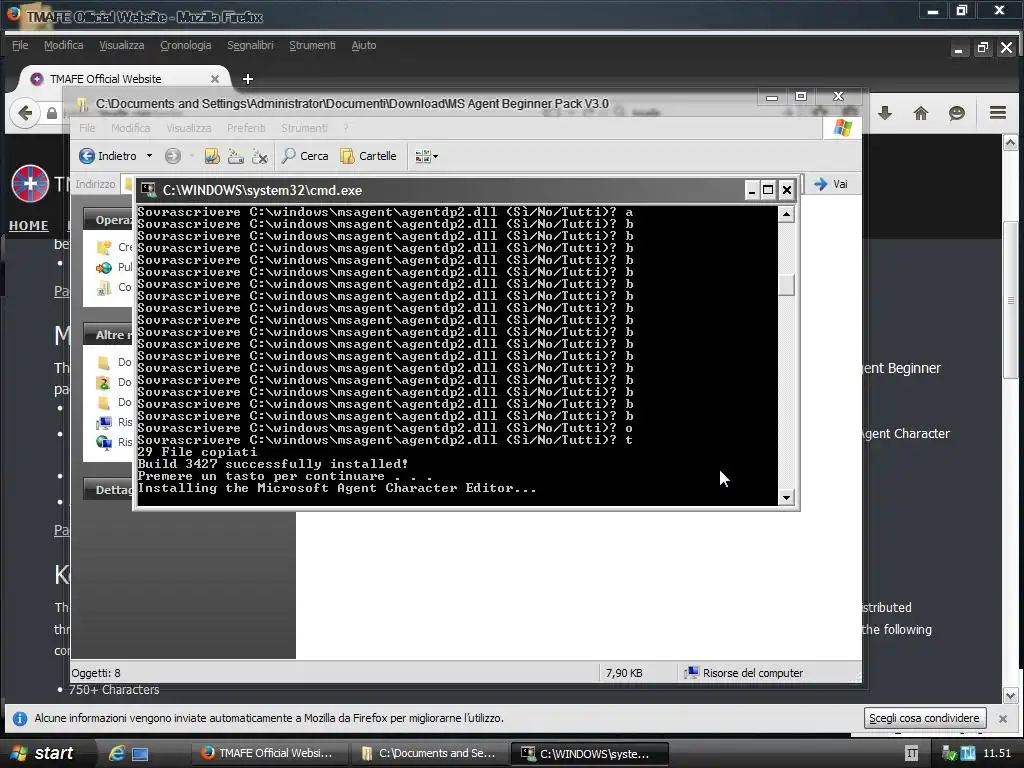Open new Firefox tab with plus
Image resolution: width=1024 pixels, height=768 pixels.
(x=248, y=79)
